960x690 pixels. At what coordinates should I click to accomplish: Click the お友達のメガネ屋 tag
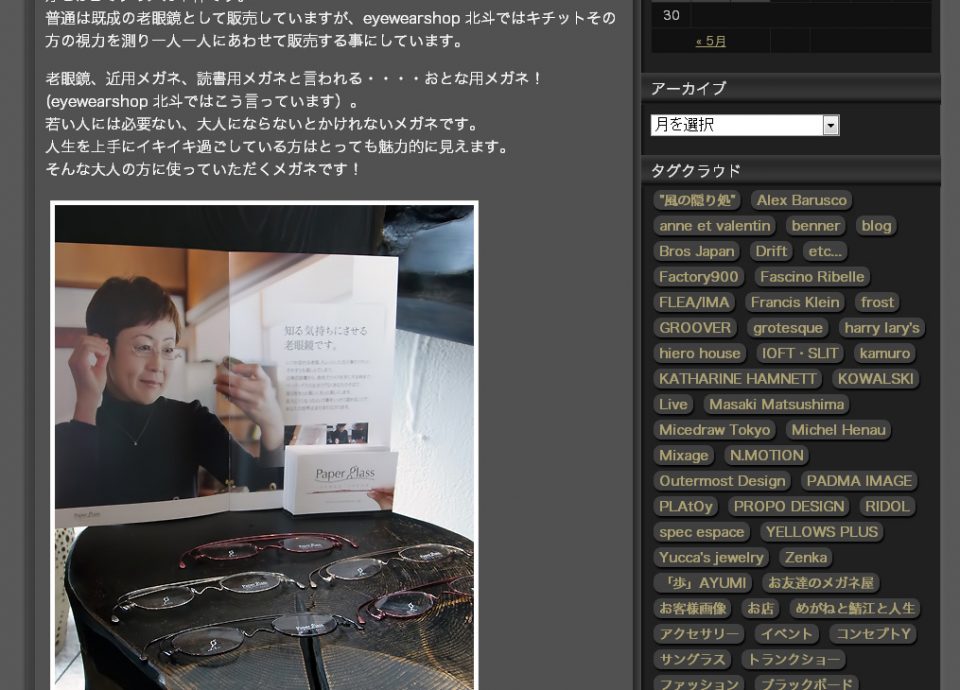(820, 583)
